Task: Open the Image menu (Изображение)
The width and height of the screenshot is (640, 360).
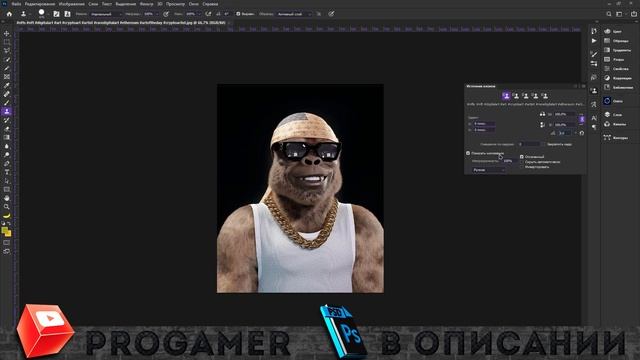Action: pos(71,4)
